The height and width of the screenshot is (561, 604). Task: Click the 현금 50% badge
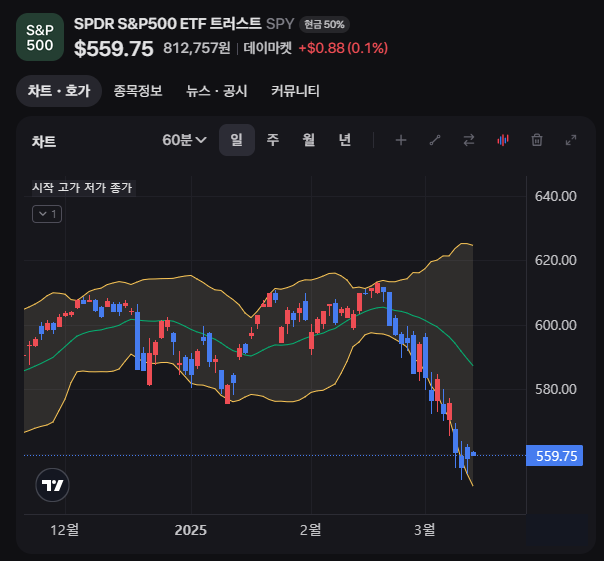324,25
